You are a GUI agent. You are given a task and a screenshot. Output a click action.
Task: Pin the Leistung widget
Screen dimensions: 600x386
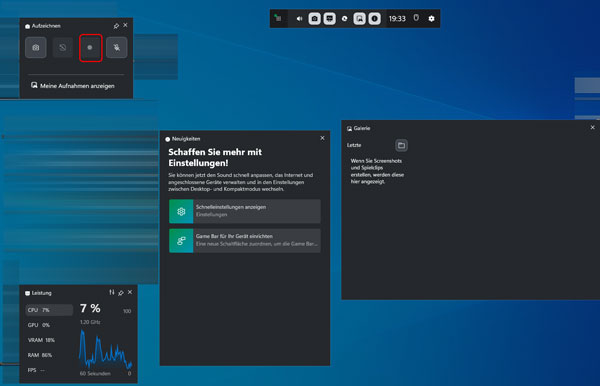pyautogui.click(x=121, y=293)
